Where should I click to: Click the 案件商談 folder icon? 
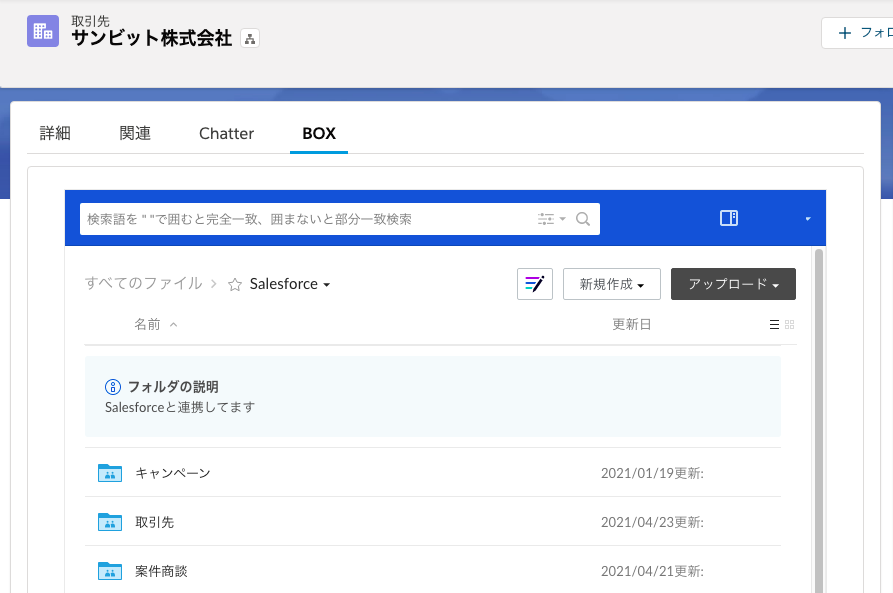point(110,571)
